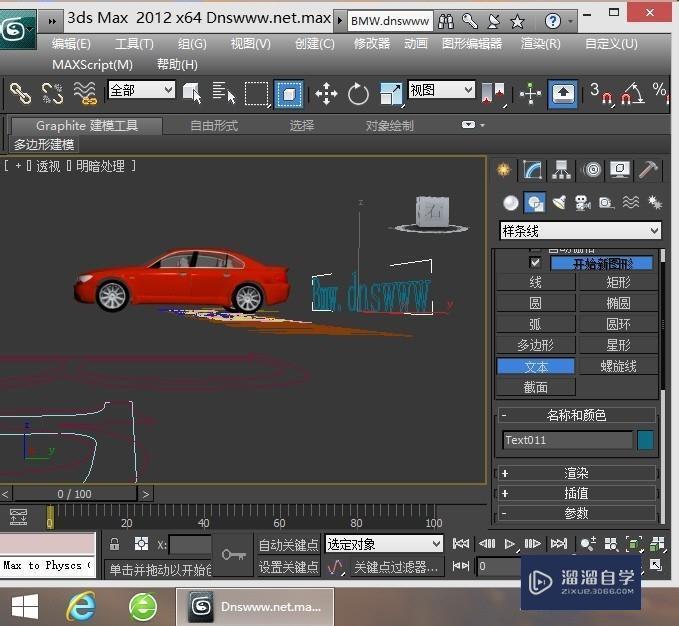
Task: Open the selection filter dropdown 全部
Action: (142, 90)
